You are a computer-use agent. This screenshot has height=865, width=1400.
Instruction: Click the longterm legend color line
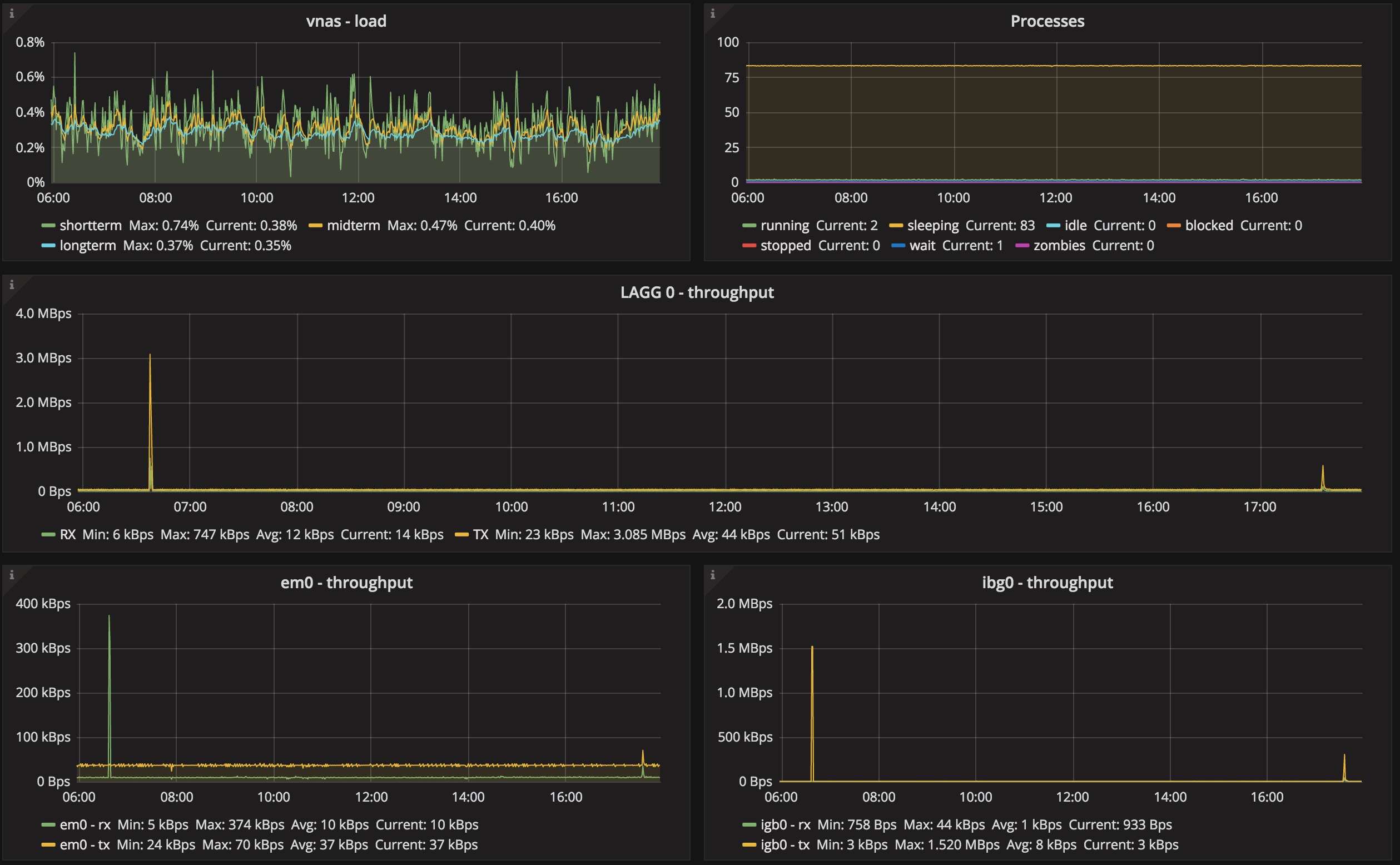(48, 246)
